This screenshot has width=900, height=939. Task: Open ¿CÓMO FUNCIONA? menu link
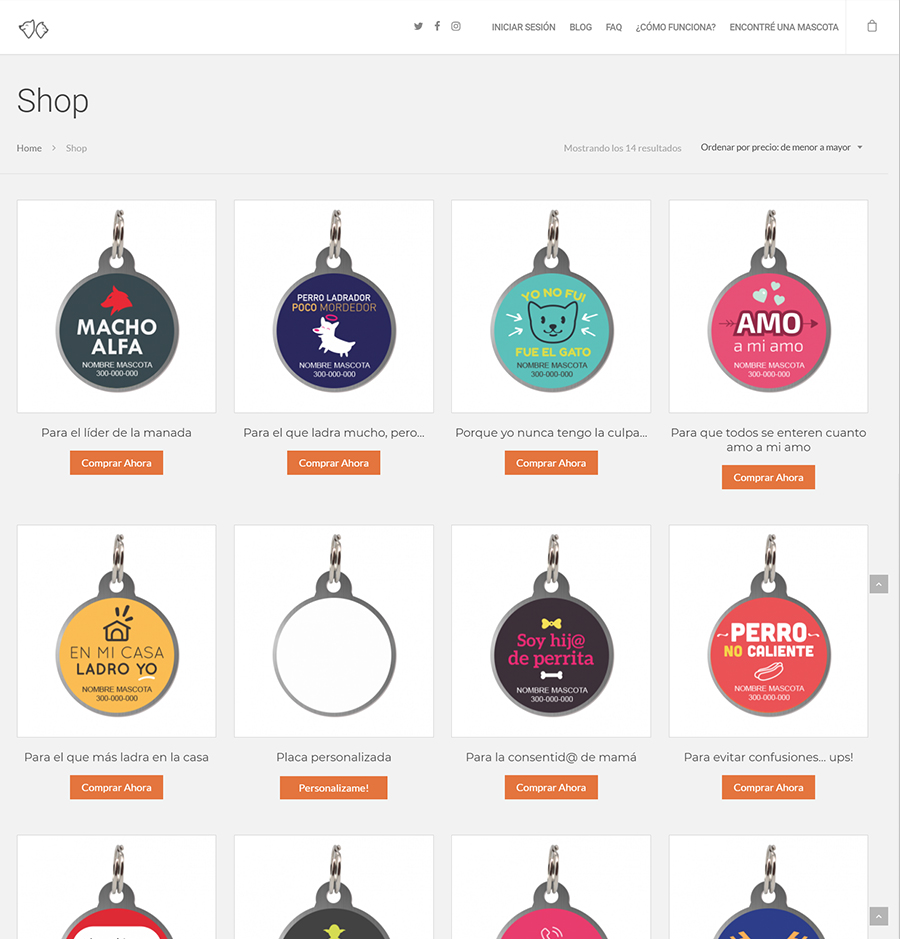[x=675, y=27]
